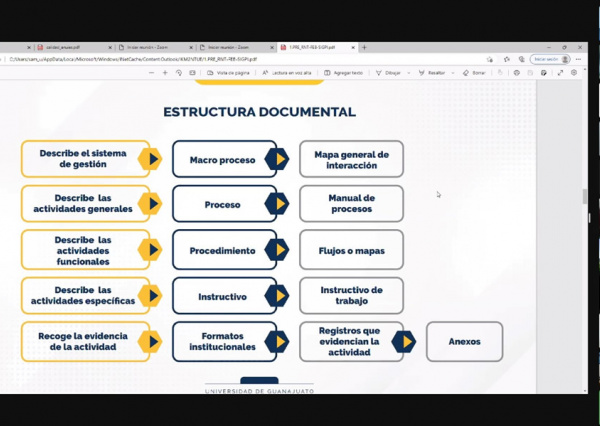Click the 'ESTRUCTURA DOCUMENTAL' heading
Image resolution: width=600 pixels, height=426 pixels.
[259, 112]
